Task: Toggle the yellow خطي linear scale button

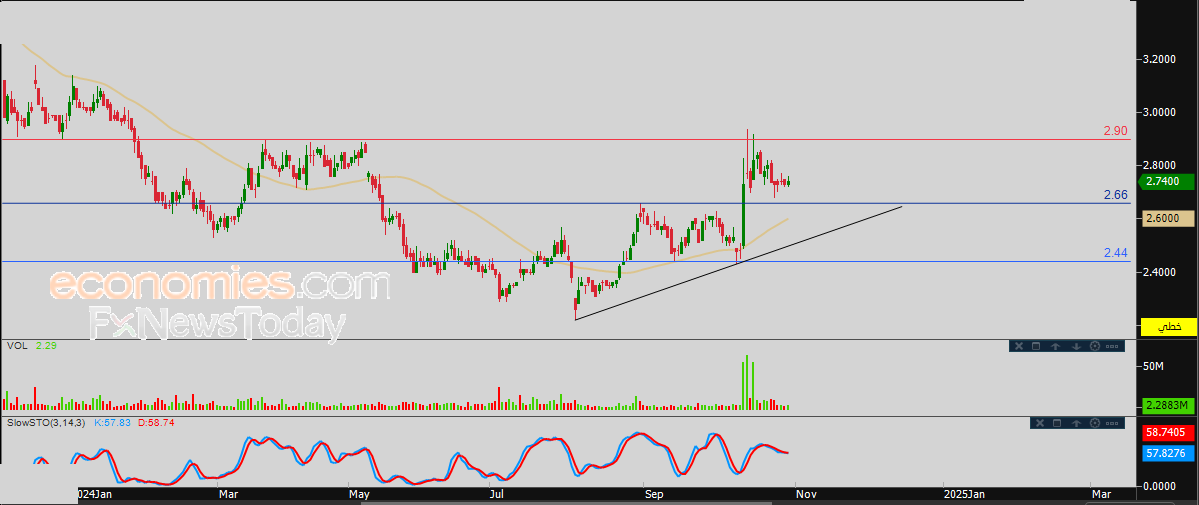Action: pos(1168,327)
